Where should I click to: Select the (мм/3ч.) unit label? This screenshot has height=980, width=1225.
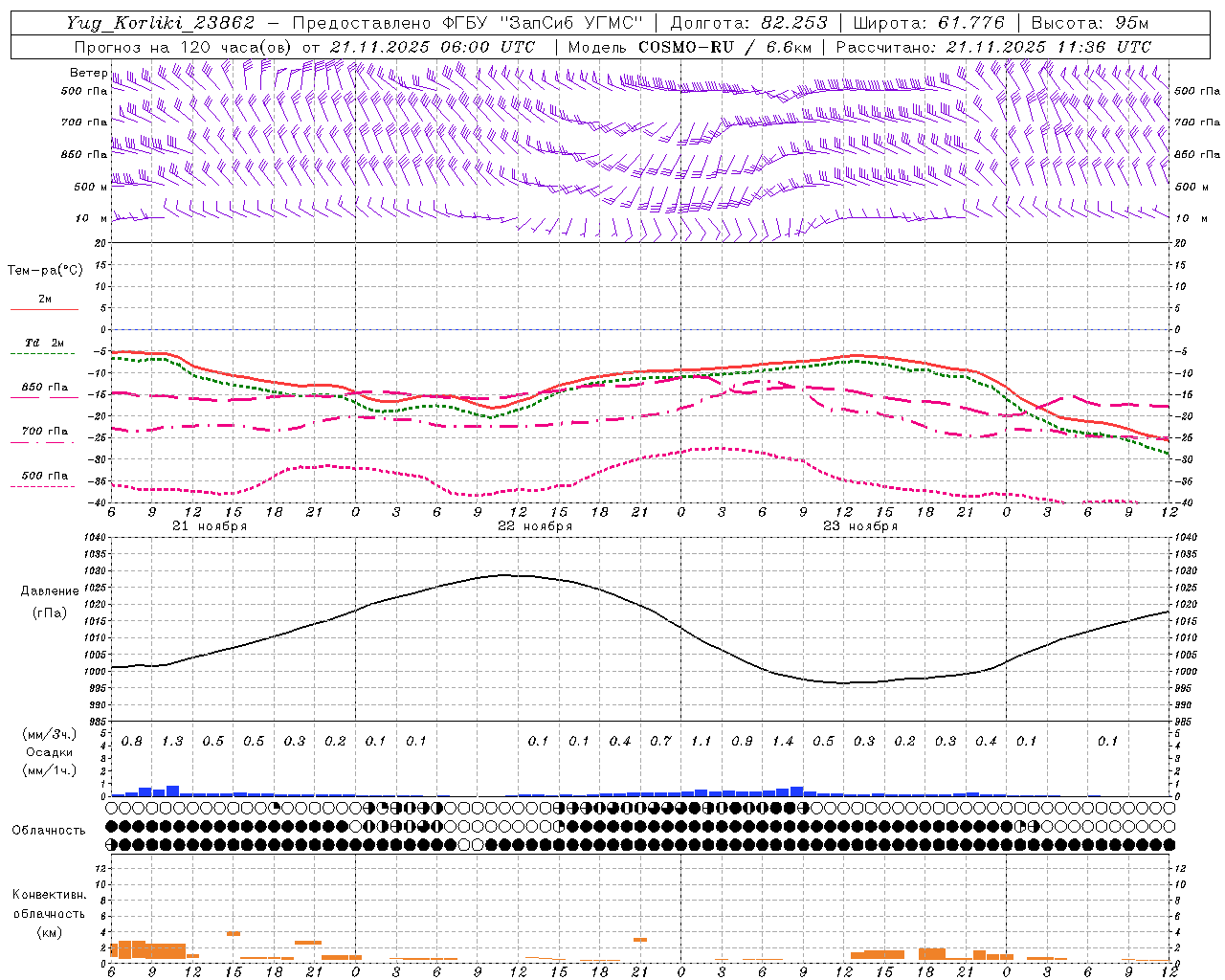pos(48,734)
